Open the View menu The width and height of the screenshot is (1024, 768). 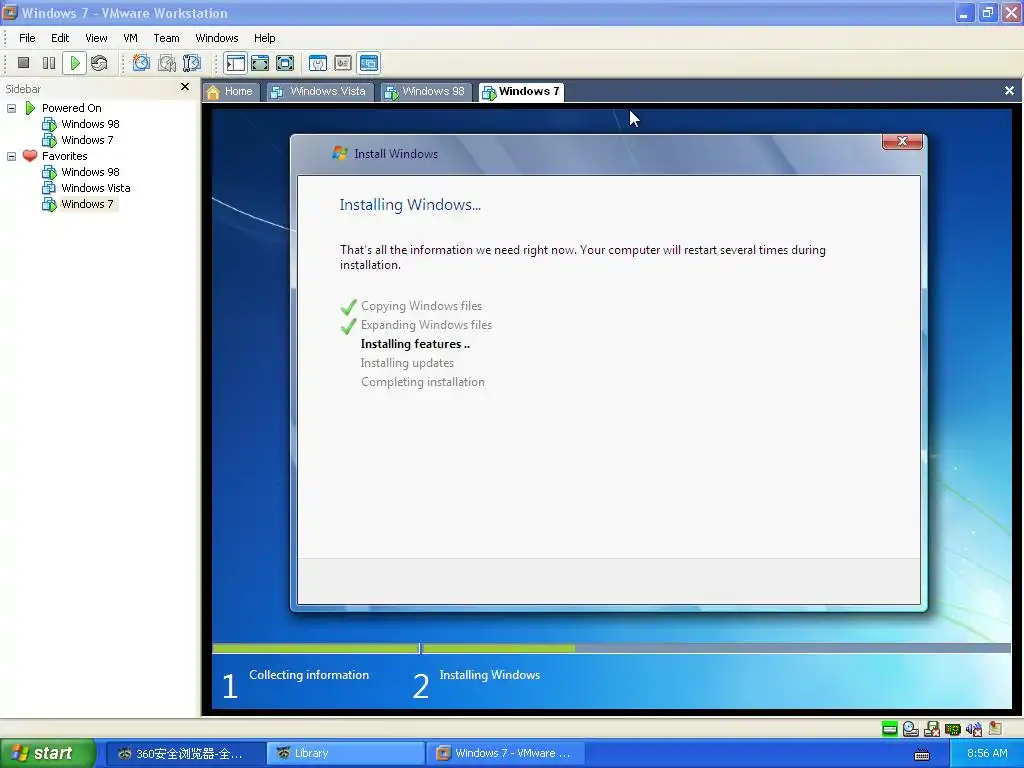(96, 38)
